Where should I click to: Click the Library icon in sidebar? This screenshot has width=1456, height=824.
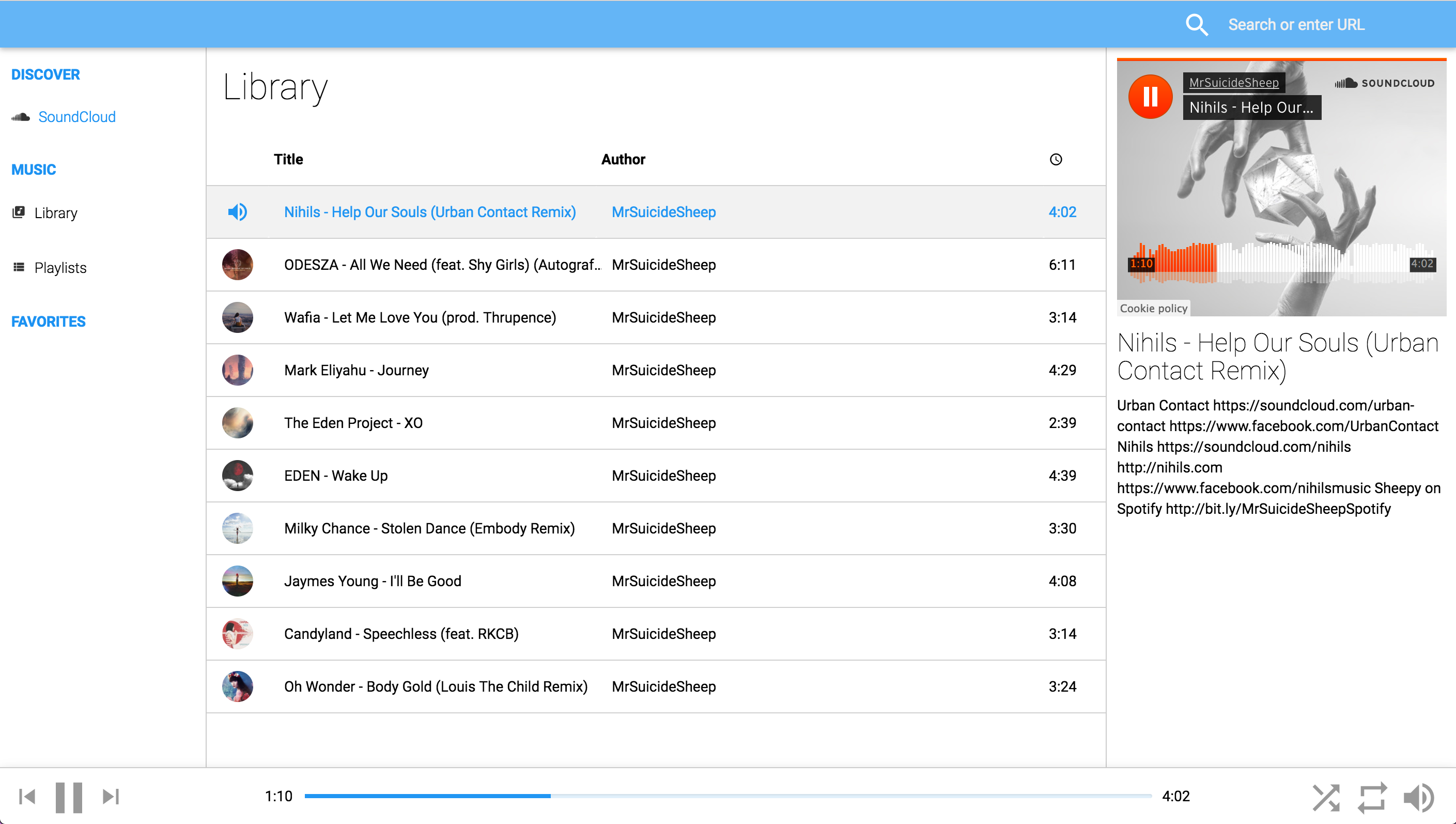pyautogui.click(x=19, y=212)
